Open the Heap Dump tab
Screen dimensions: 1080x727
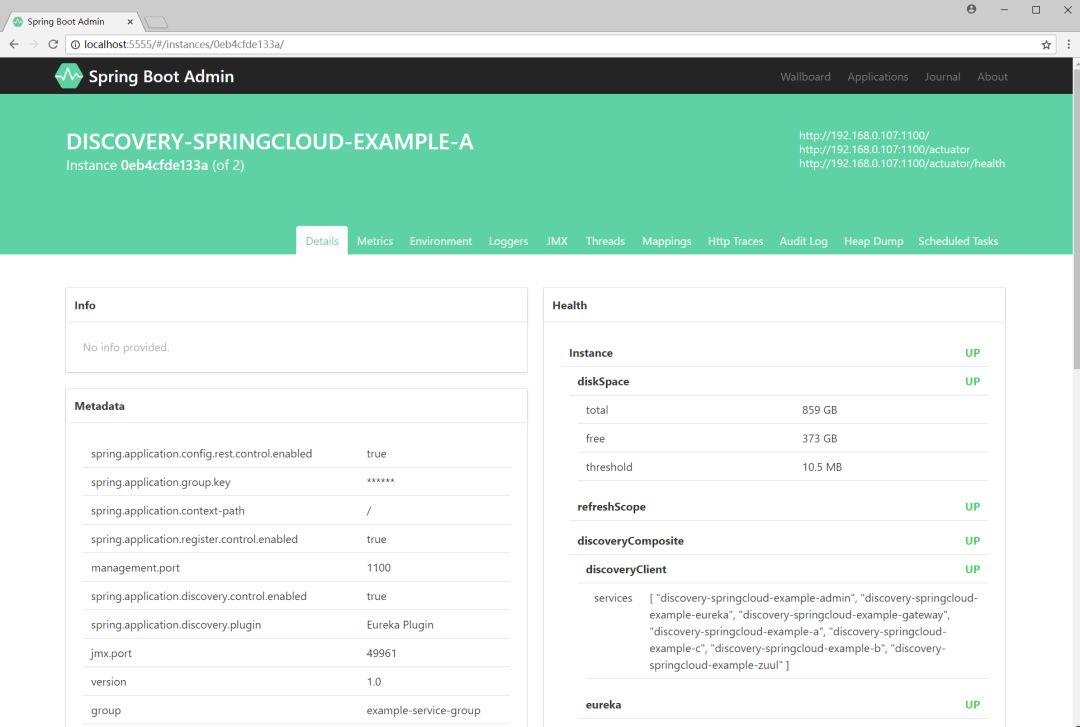coord(873,240)
